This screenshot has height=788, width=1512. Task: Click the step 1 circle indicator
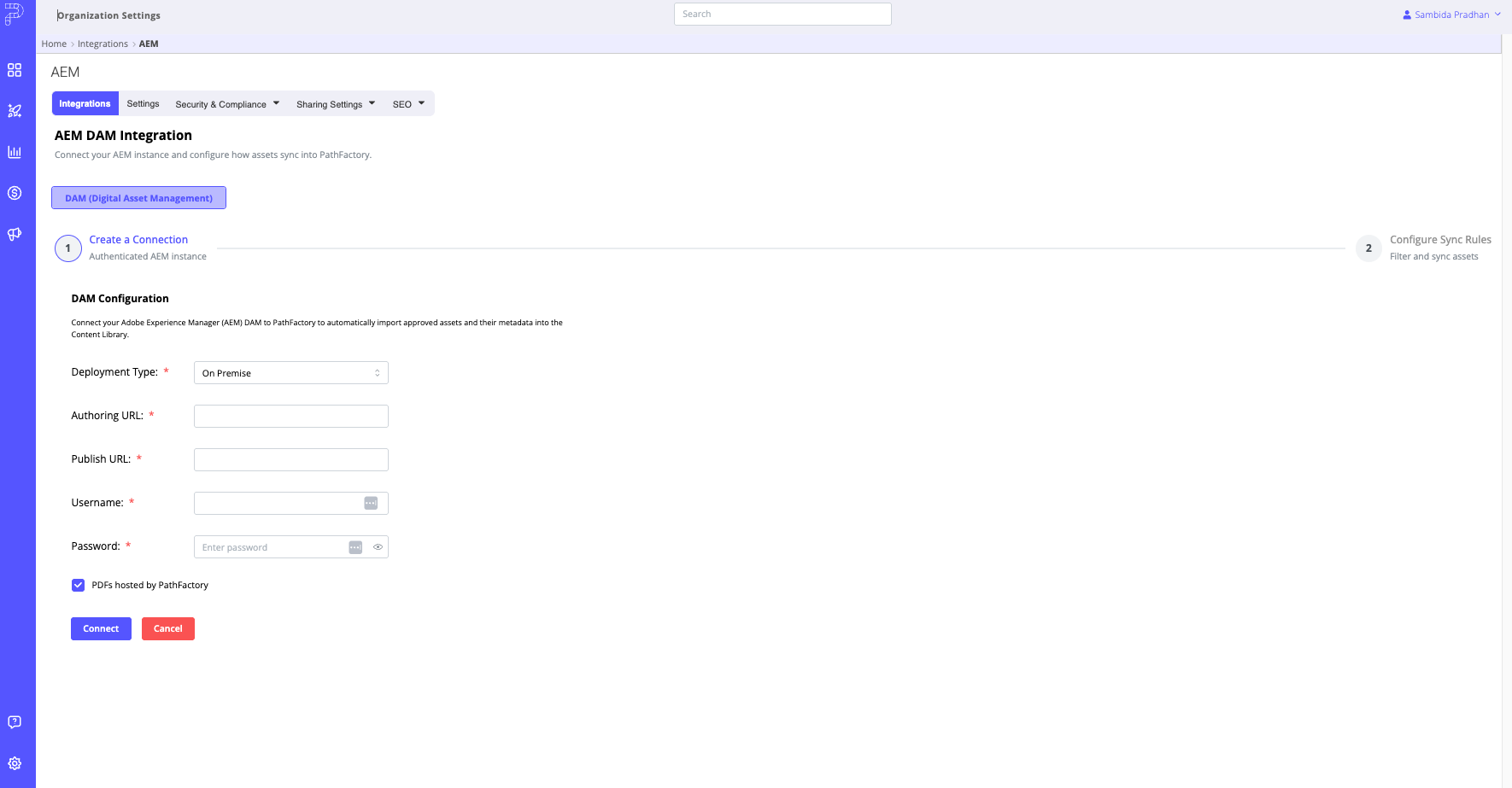[68, 248]
